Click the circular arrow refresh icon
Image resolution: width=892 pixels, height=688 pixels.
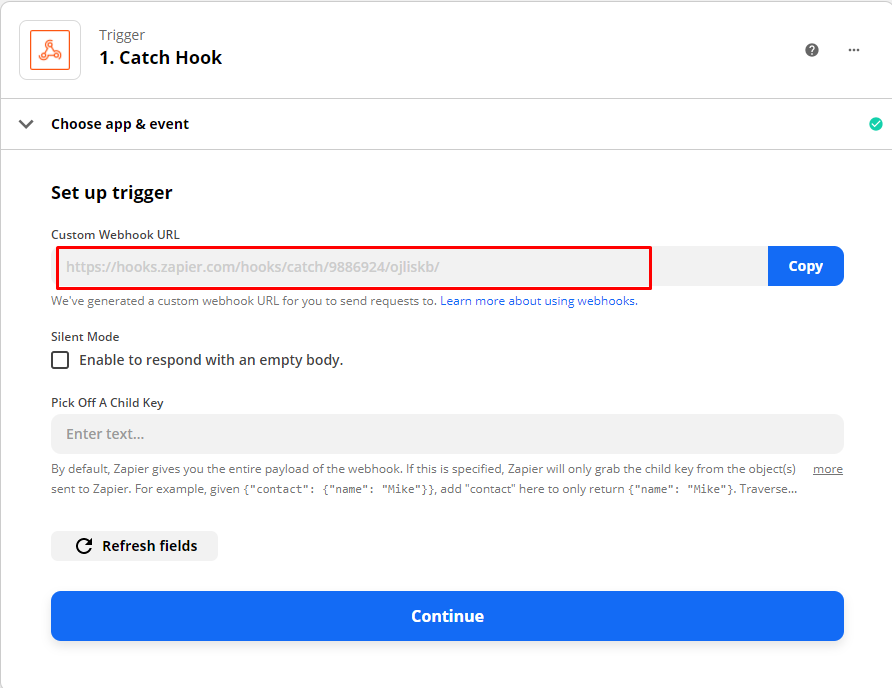84,546
